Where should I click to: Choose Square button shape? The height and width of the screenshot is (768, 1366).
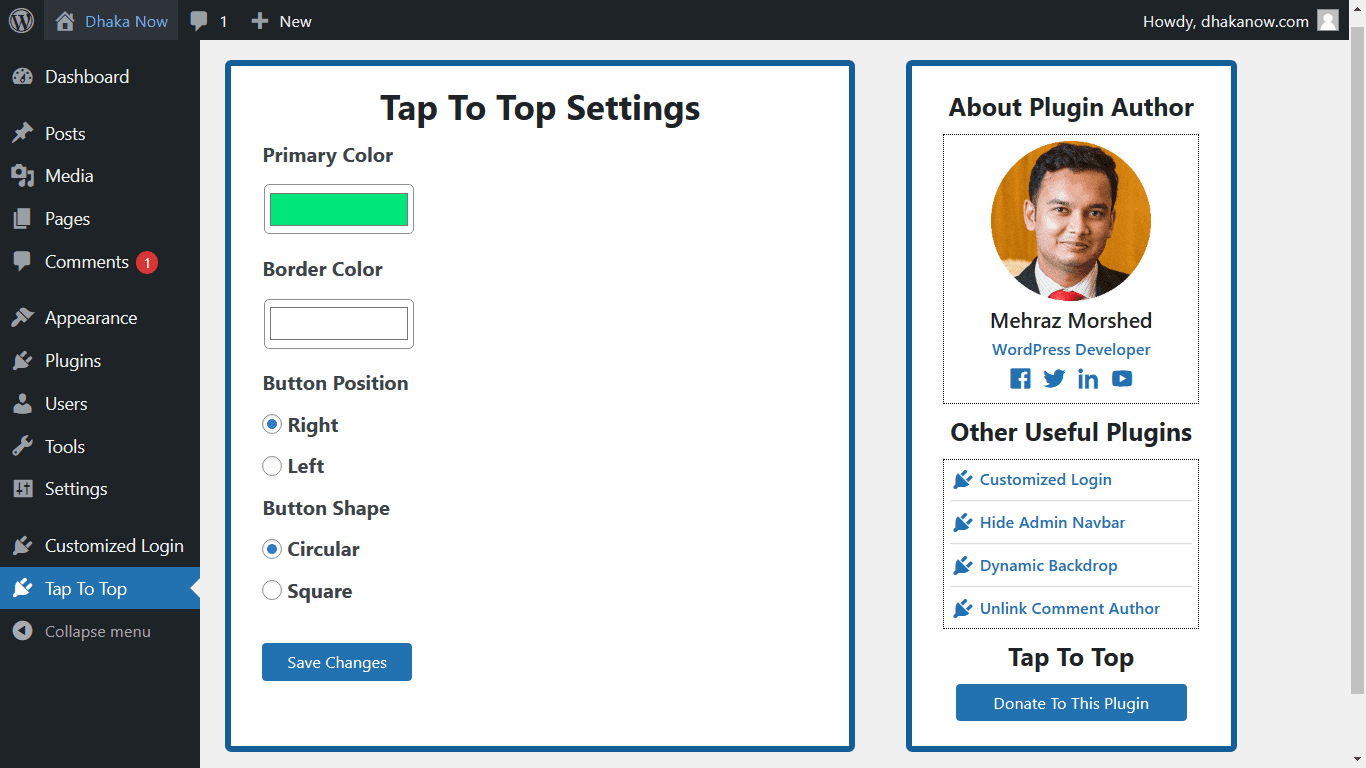272,591
